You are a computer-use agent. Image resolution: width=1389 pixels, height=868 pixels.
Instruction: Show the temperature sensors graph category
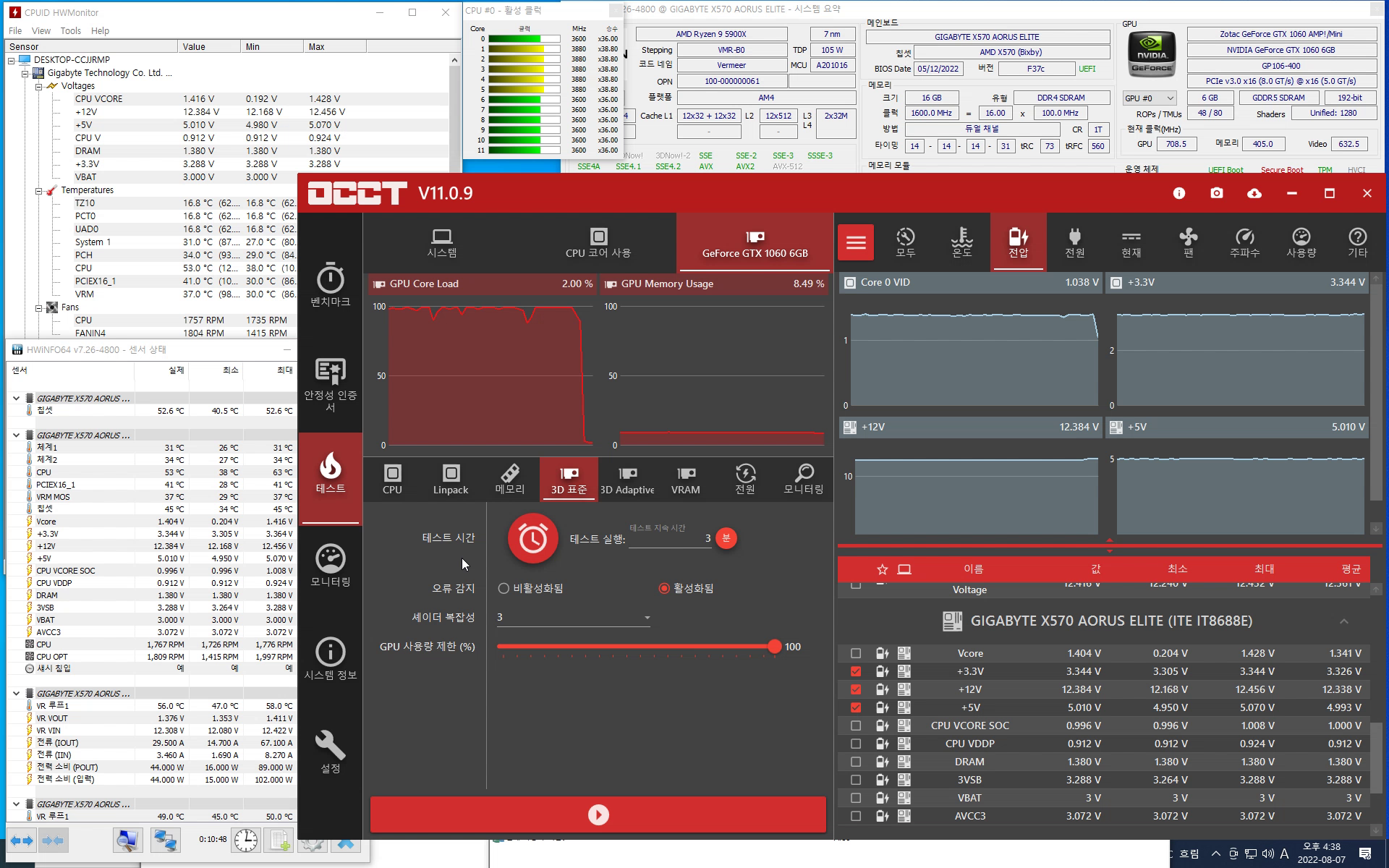pyautogui.click(x=961, y=242)
